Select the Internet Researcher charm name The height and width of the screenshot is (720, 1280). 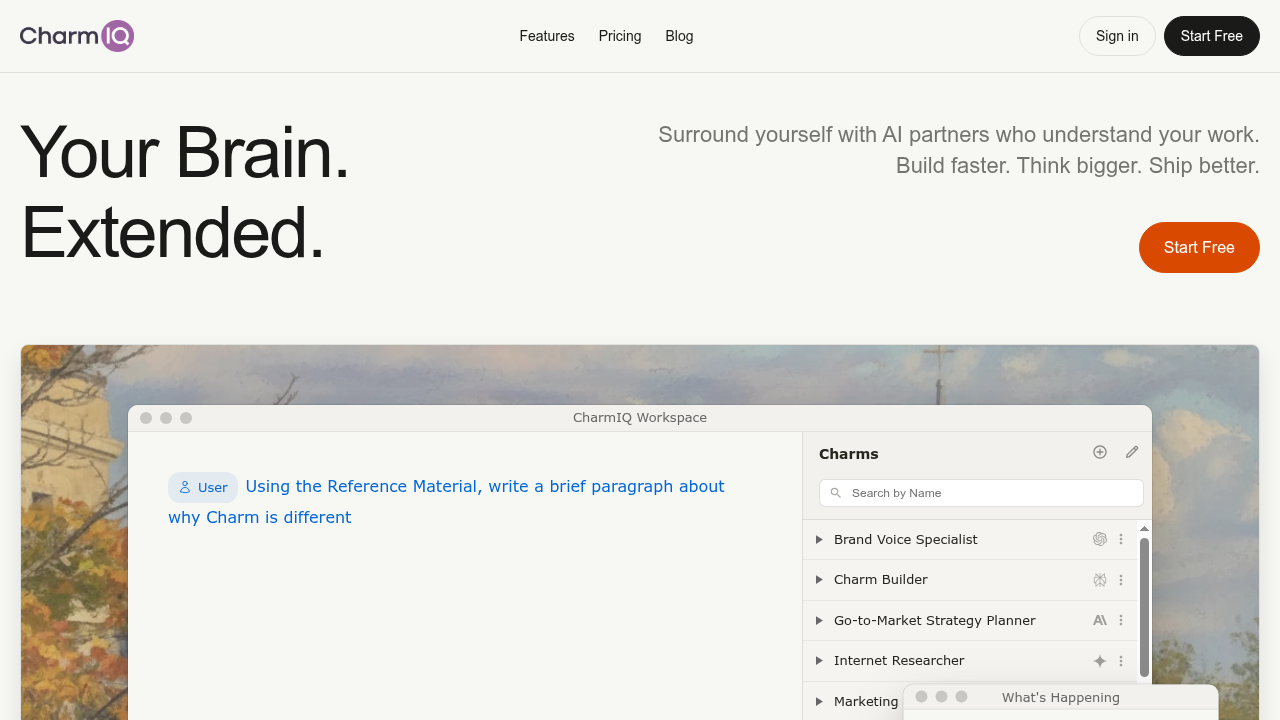coord(899,661)
